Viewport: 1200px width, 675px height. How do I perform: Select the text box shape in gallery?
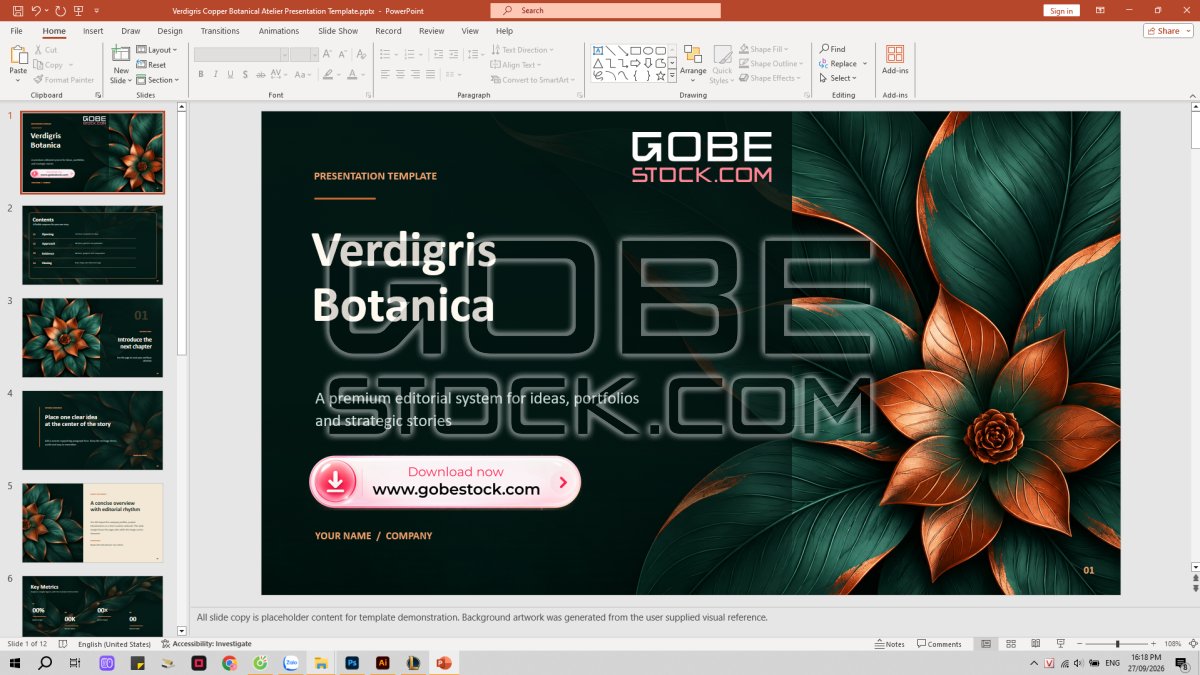tap(598, 50)
